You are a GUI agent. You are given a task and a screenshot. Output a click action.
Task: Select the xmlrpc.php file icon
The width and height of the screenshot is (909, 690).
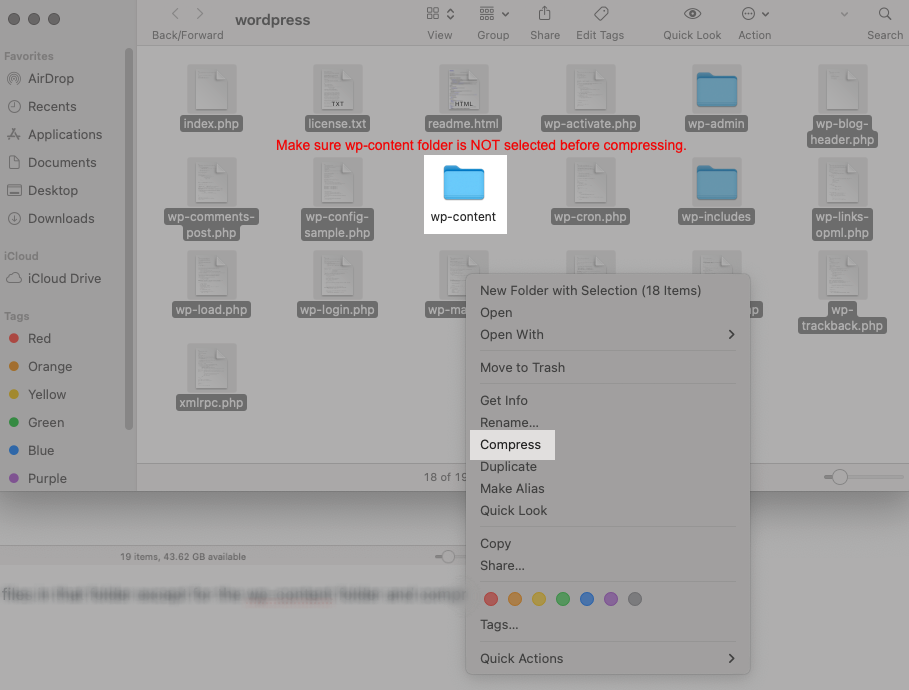[211, 368]
